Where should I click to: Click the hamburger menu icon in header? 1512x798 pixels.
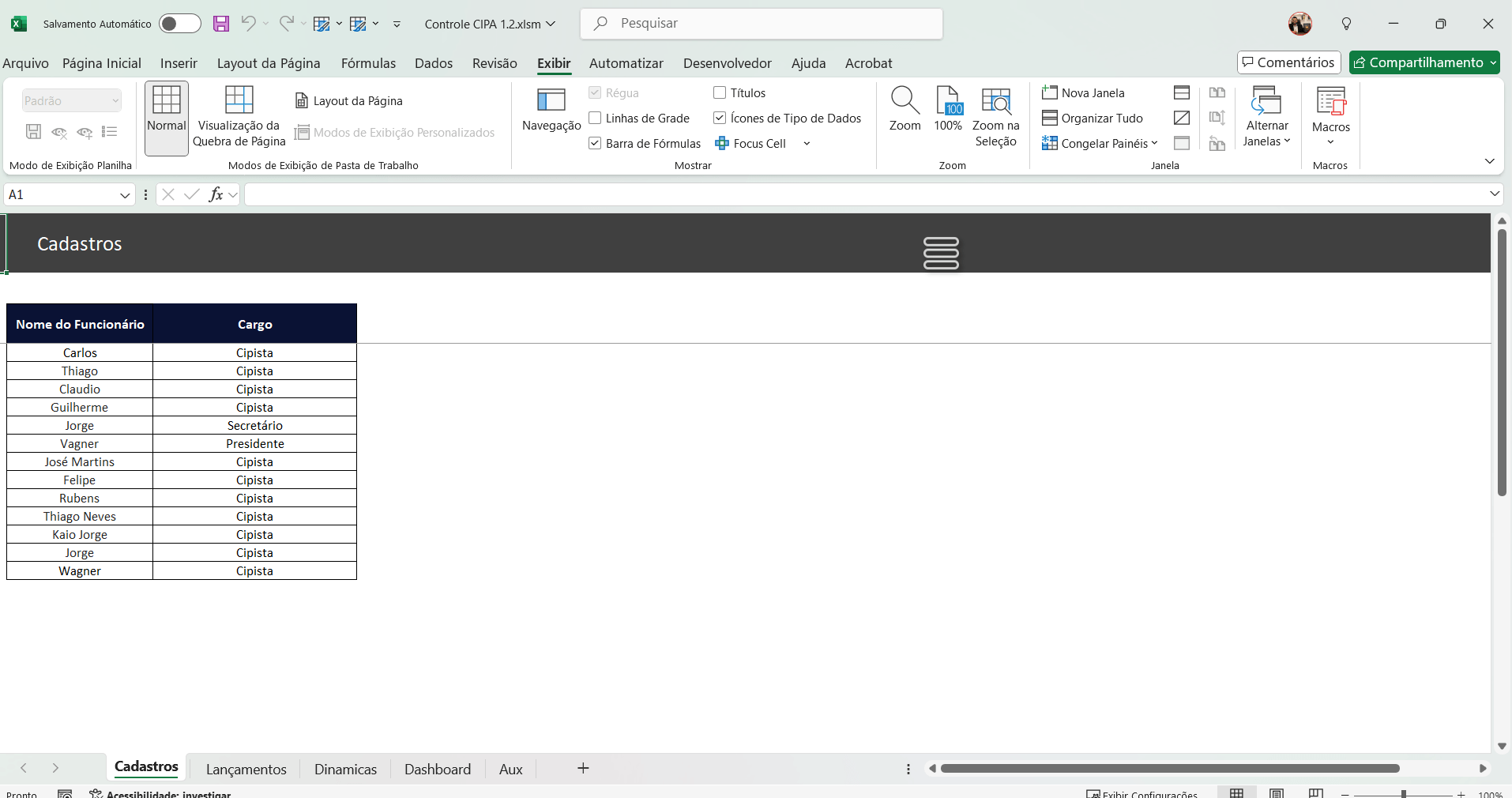pyautogui.click(x=941, y=253)
